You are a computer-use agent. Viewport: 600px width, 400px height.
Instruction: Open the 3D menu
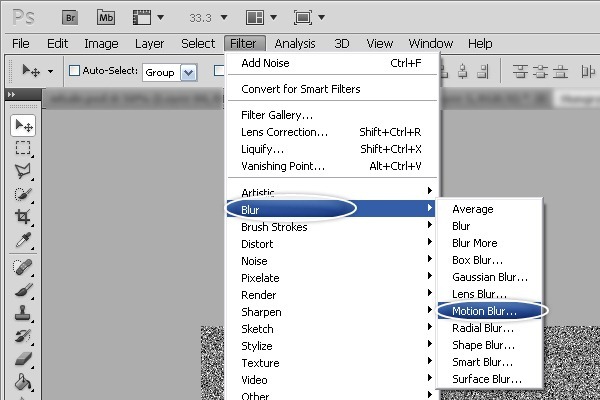point(342,44)
